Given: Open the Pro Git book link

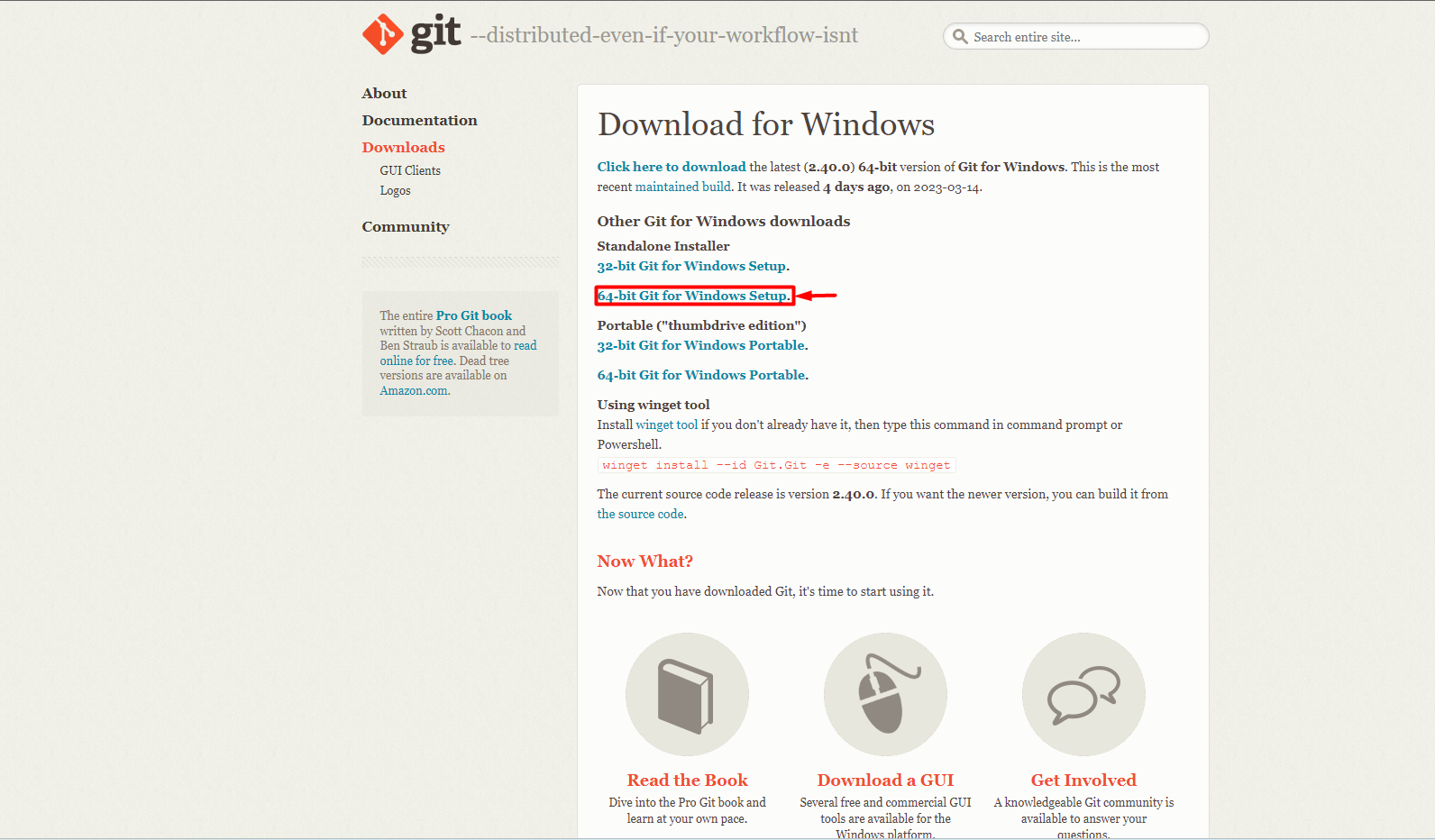Looking at the screenshot, I should click(x=474, y=315).
